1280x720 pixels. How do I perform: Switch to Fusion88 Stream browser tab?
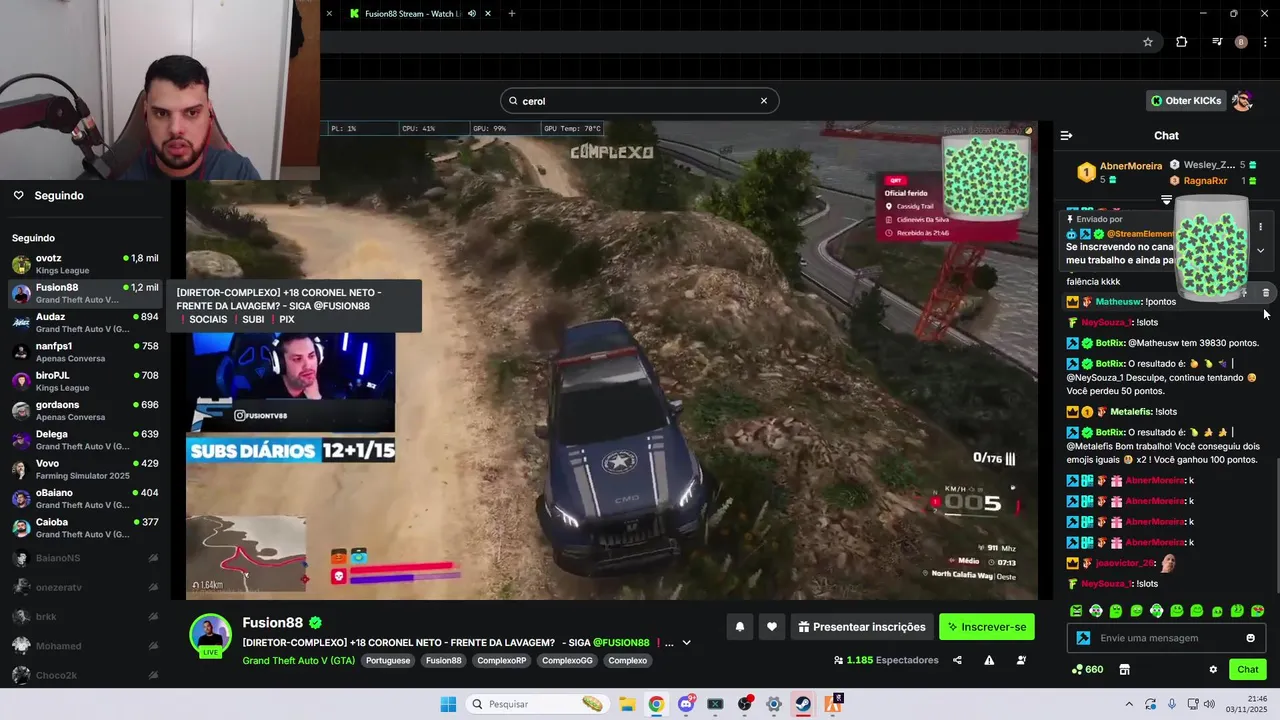point(413,13)
